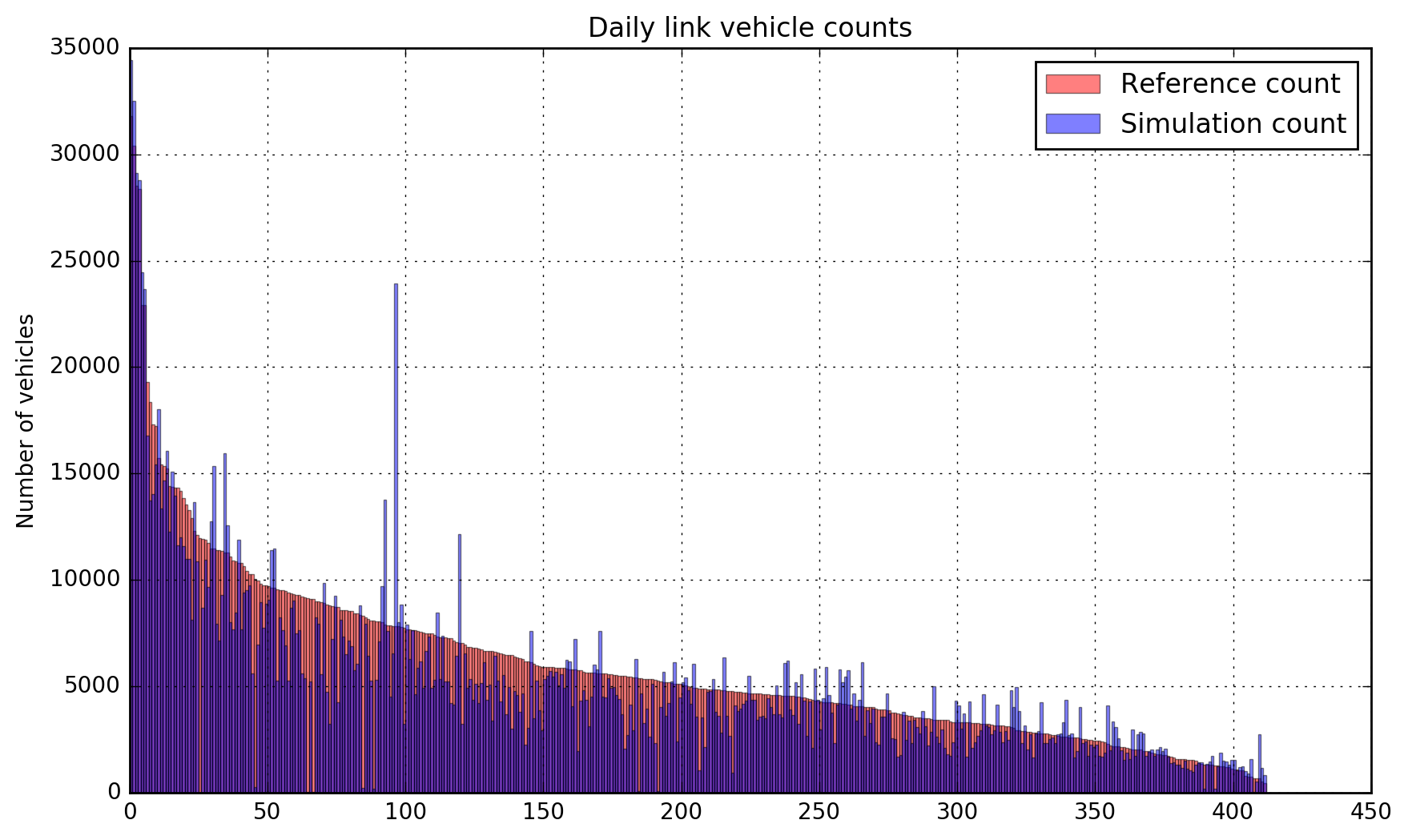Select the "Reference count" legend label
This screenshot has height=840, width=1408.
(1229, 84)
